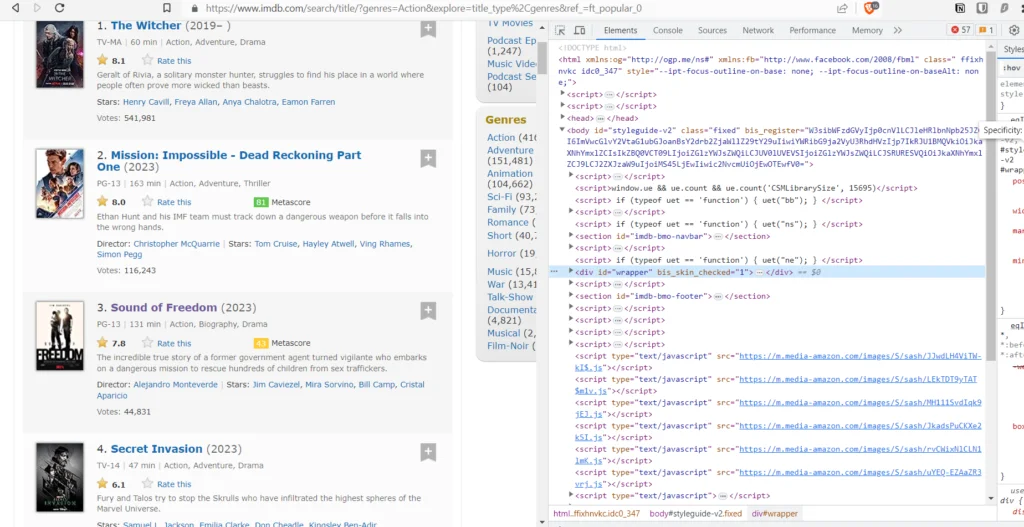This screenshot has height=527, width=1024.
Task: Click the div#wrapper breadcrumb
Action: click(x=775, y=514)
